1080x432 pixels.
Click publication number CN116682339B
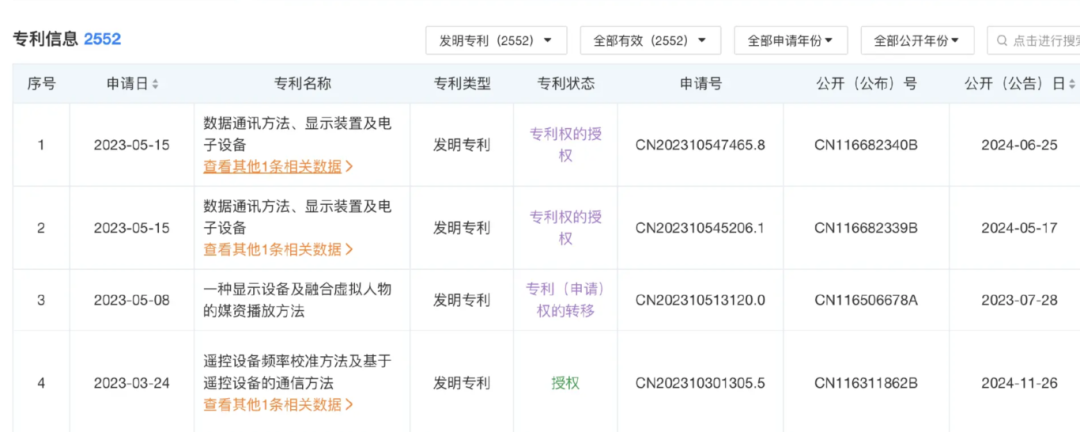tap(866, 228)
